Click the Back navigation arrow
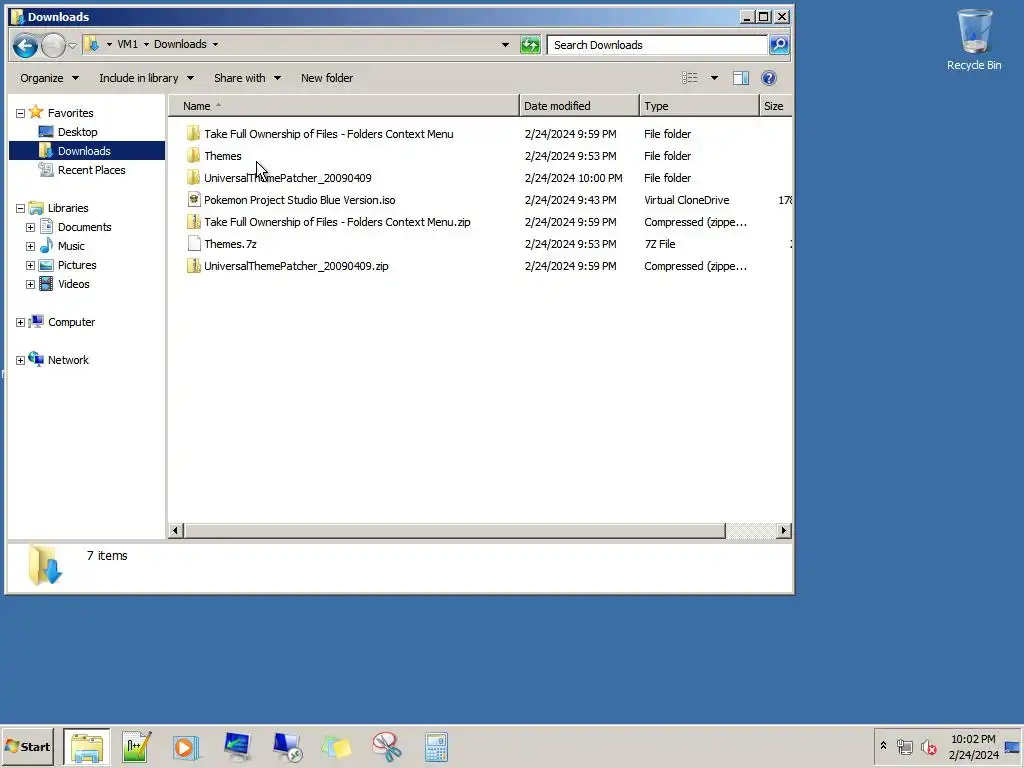Image resolution: width=1024 pixels, height=768 pixels. (25, 45)
